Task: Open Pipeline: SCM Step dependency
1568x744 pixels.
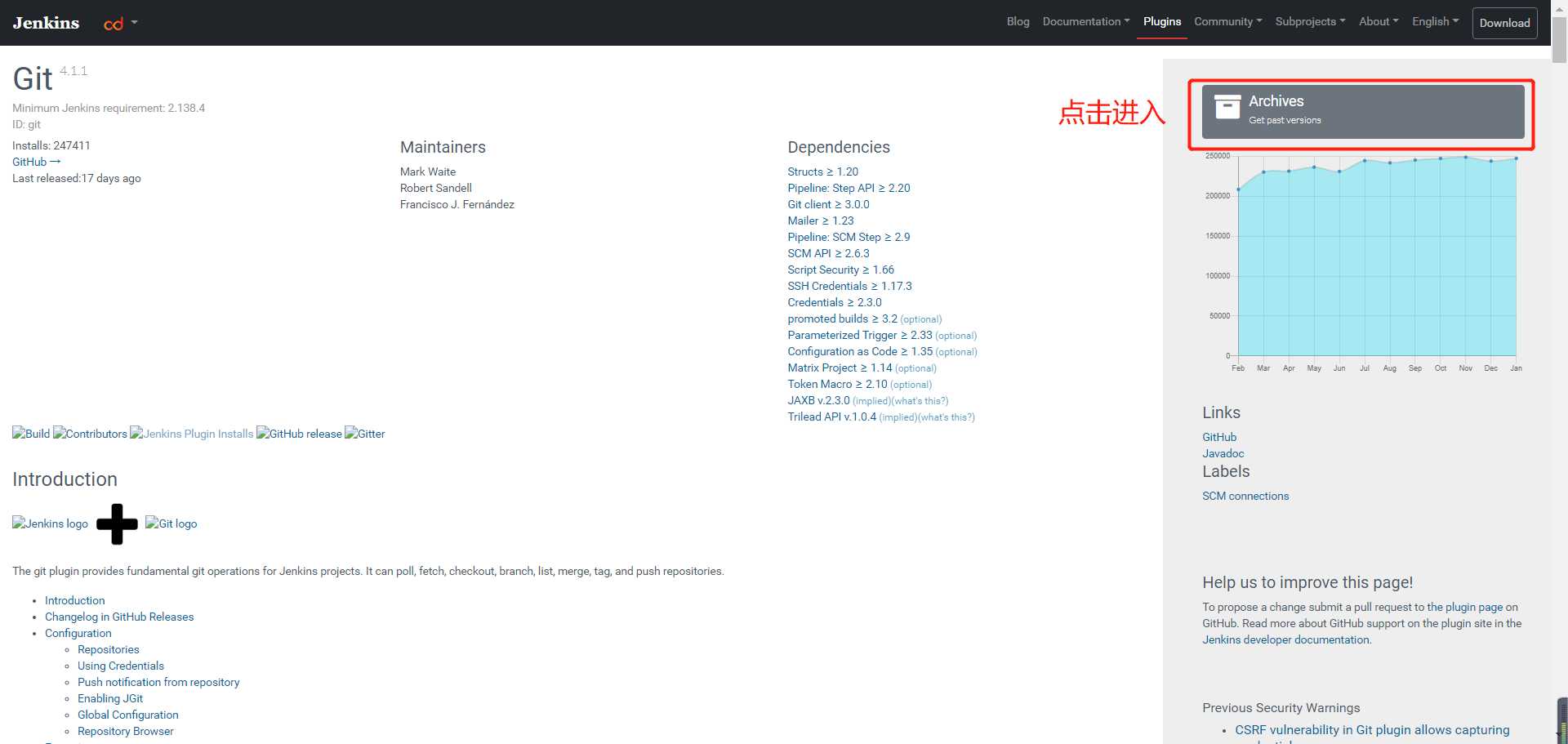Action: pyautogui.click(x=849, y=237)
